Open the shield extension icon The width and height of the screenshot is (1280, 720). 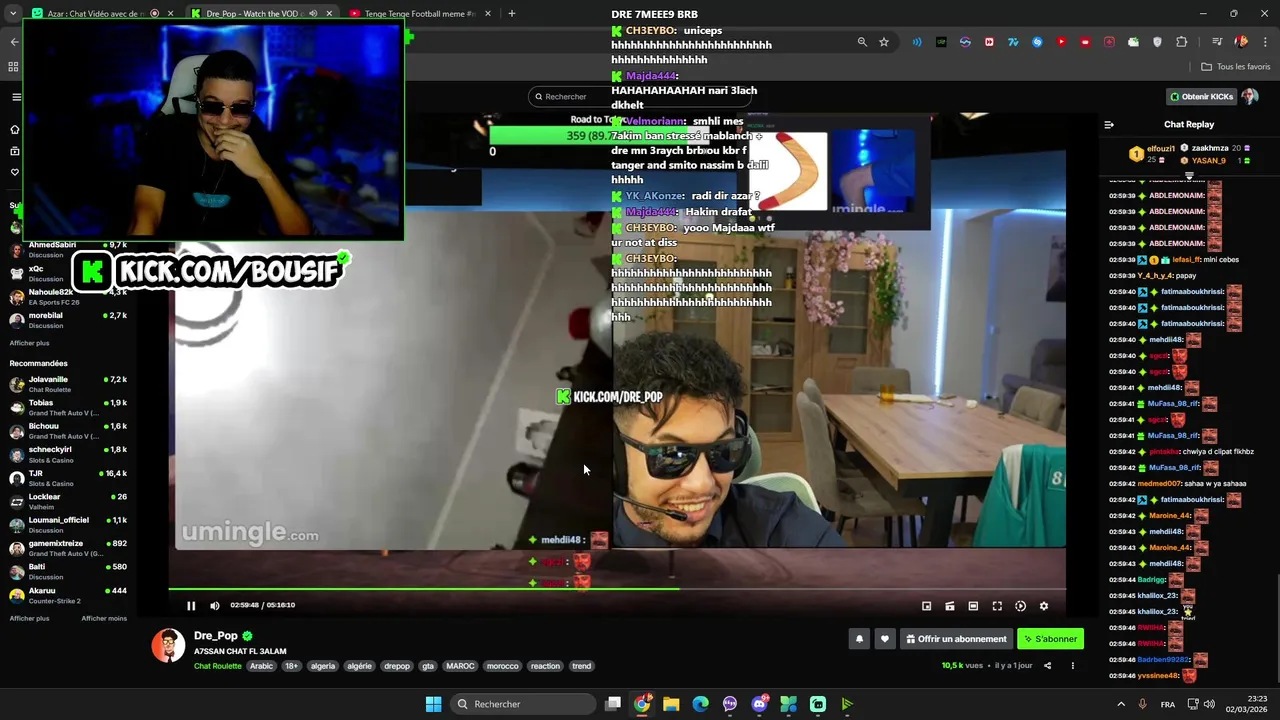tap(1158, 42)
